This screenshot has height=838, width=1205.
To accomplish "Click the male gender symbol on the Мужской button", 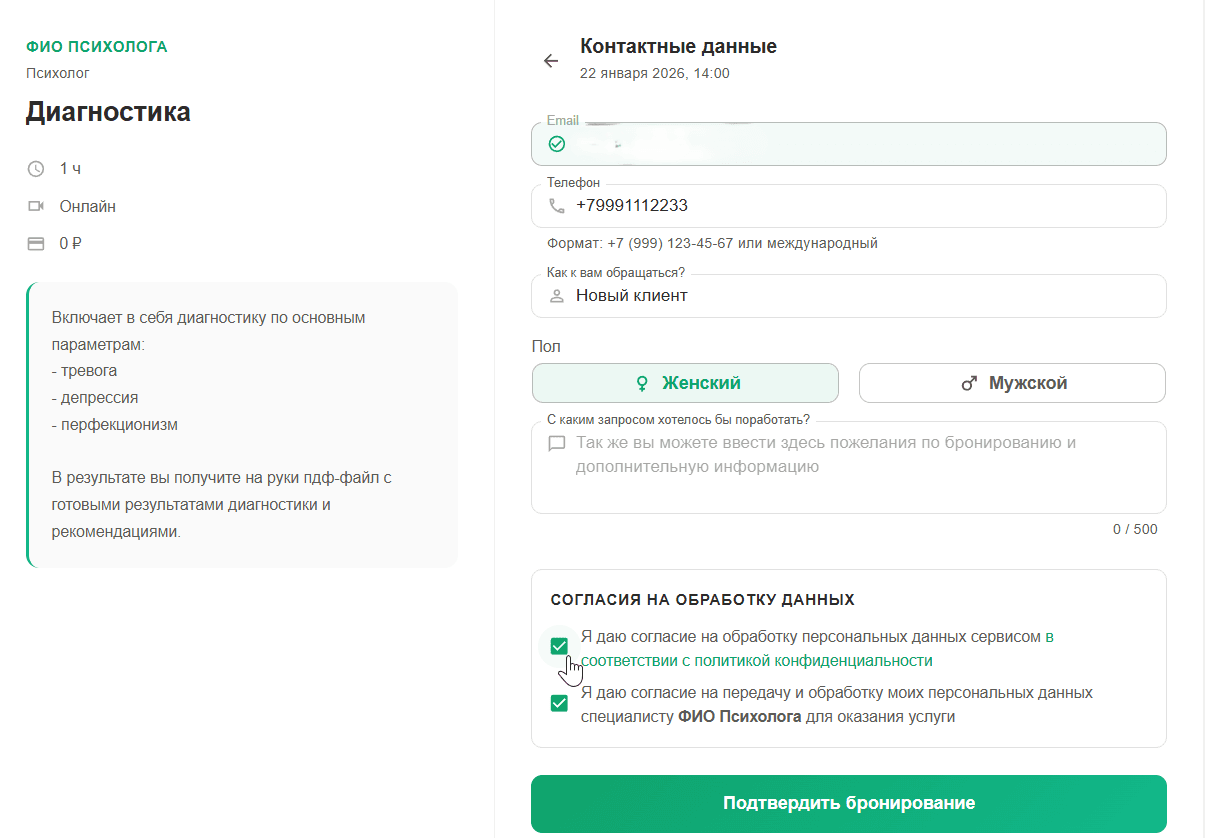I will pos(966,383).
